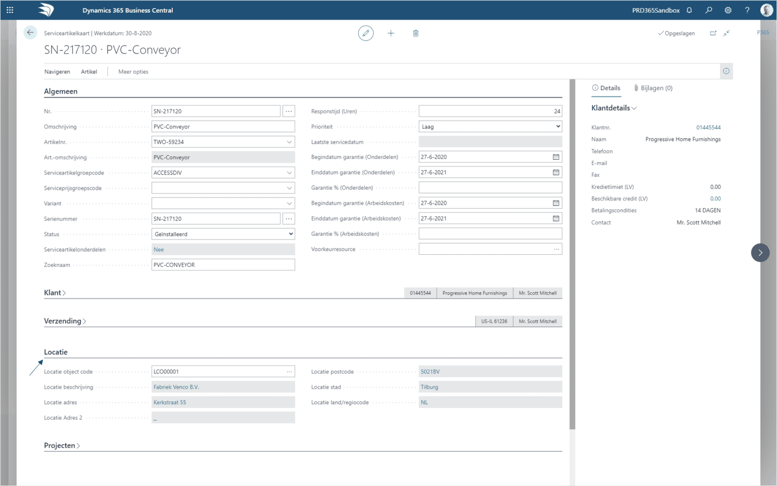Open the Prioriteit dropdown showing Laag
Screen dimensions: 777x486
click(x=491, y=126)
